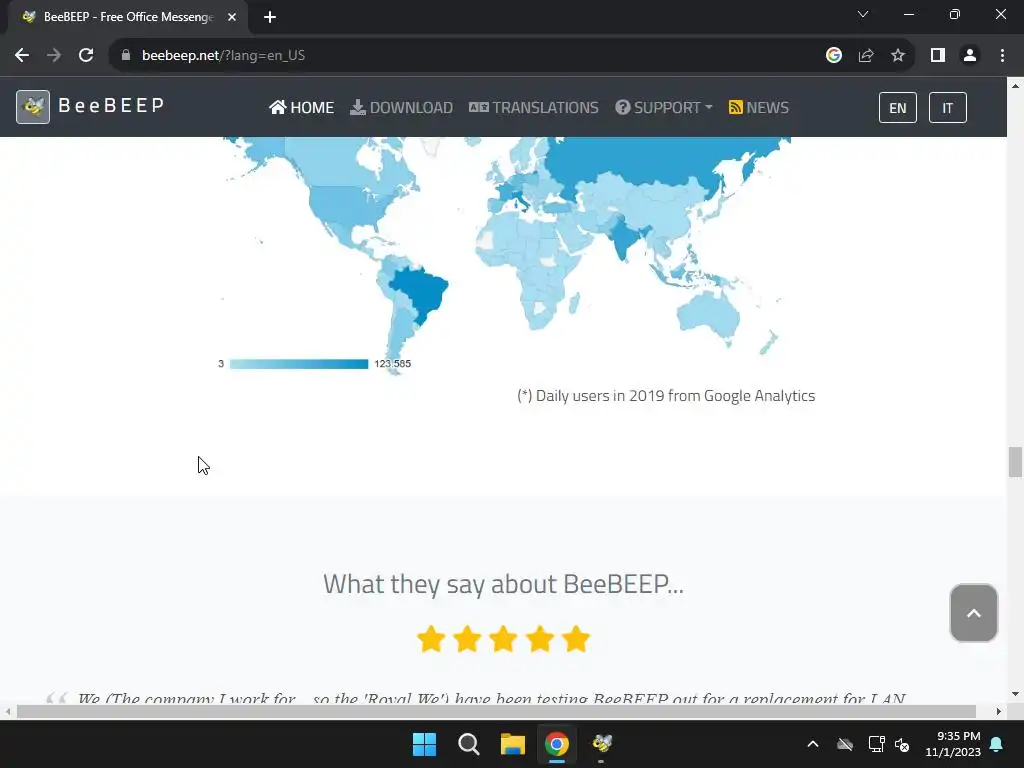This screenshot has width=1024, height=768.
Task: Open the notifications bell icon
Action: [997, 744]
